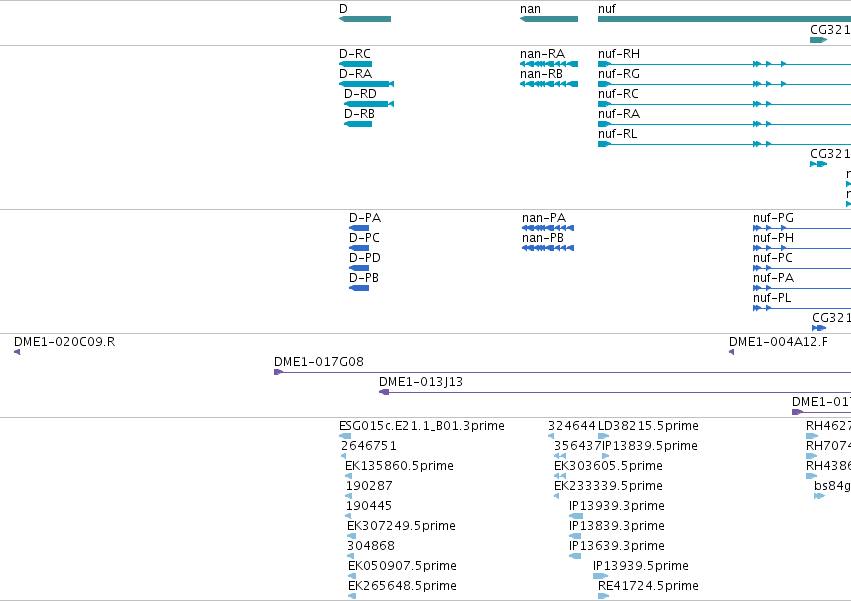Select transcript nan-RB
This screenshot has height=601, width=851.
pyautogui.click(x=549, y=84)
